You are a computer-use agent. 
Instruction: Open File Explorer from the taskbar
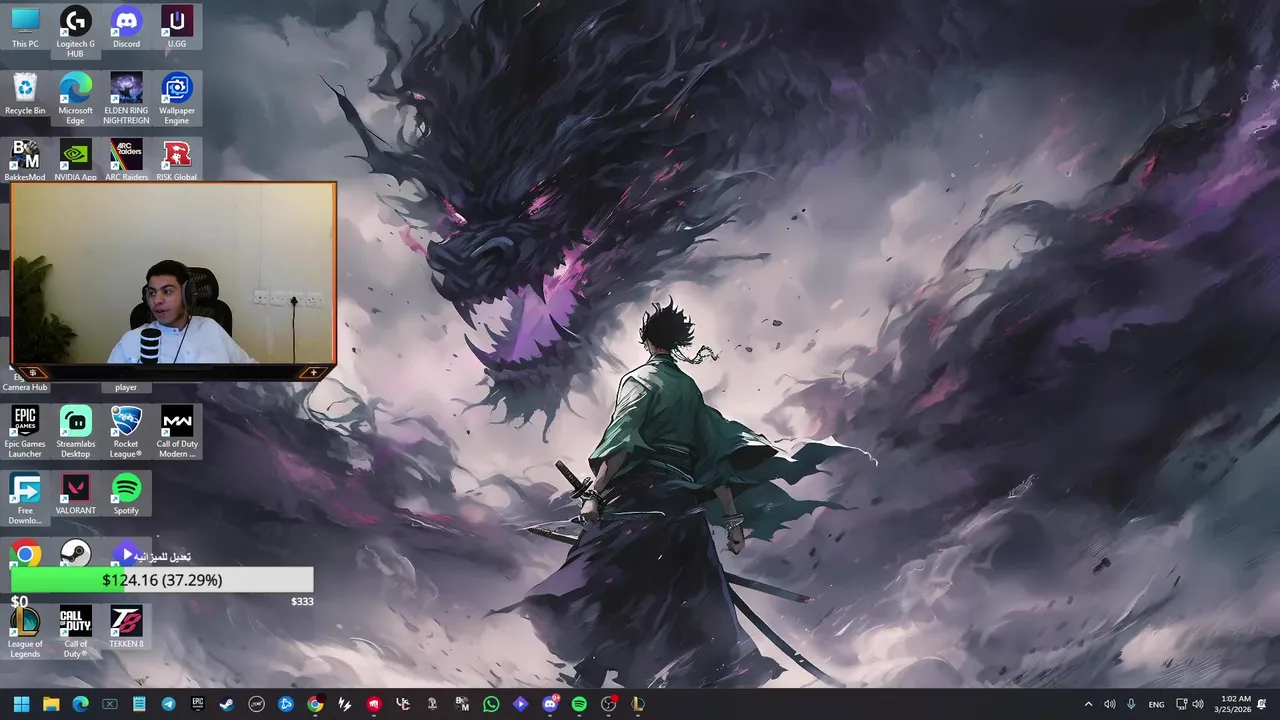click(51, 704)
